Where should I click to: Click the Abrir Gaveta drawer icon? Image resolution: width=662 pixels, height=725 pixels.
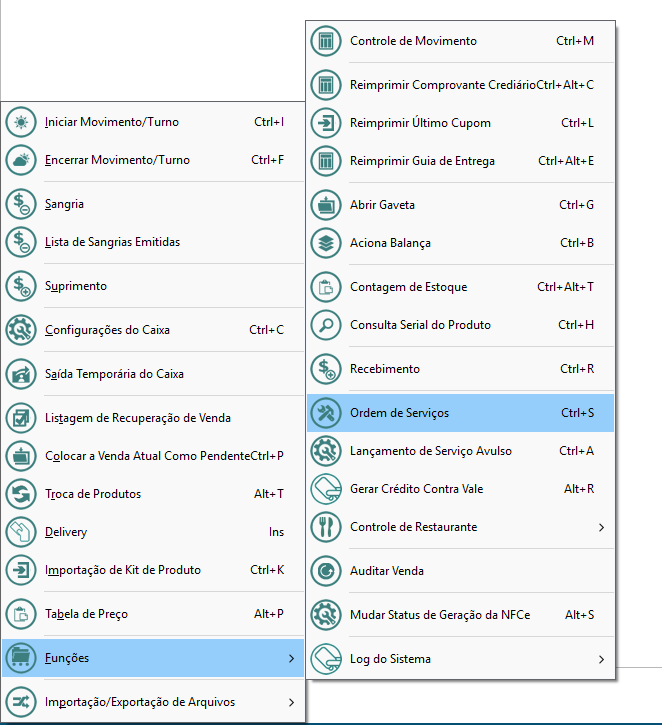click(325, 205)
